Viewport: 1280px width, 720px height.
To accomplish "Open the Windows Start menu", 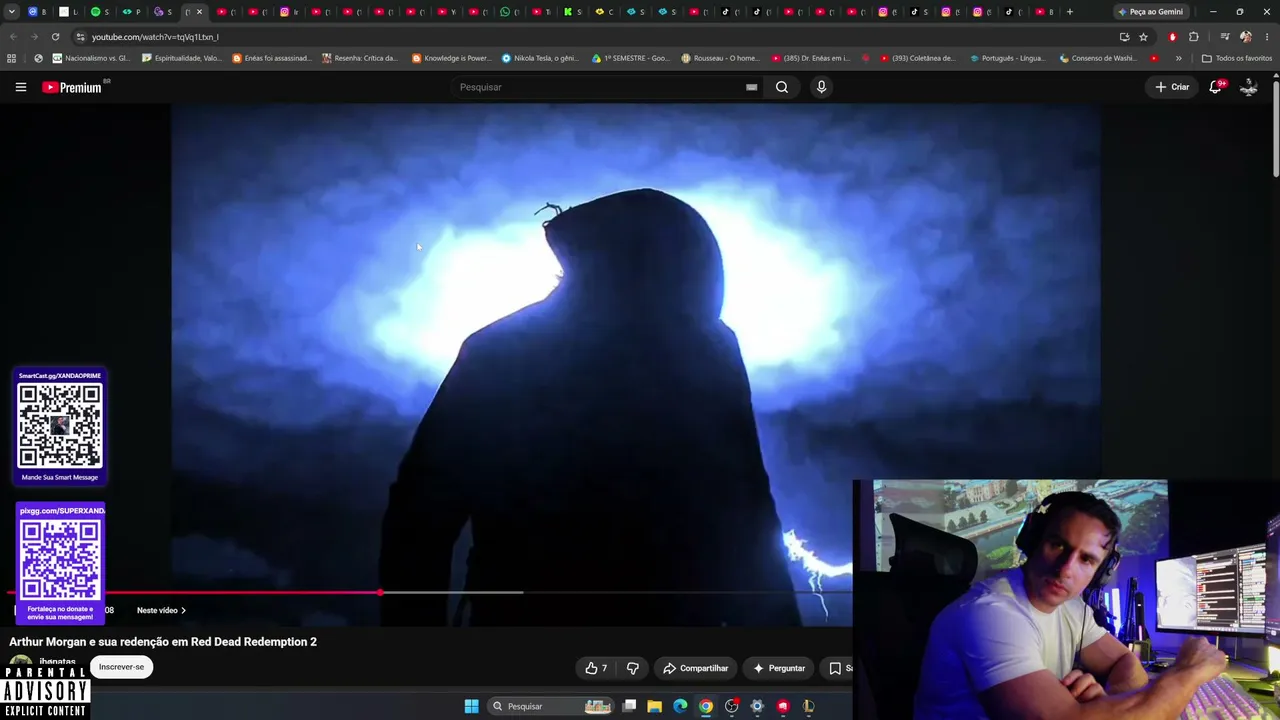I will point(471,706).
